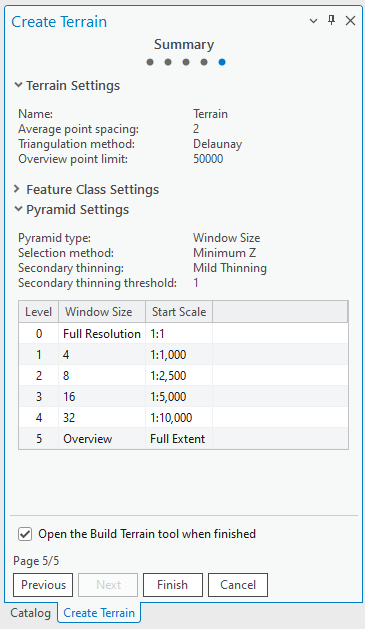This screenshot has width=365, height=629.
Task: Click the Mild Thinning value
Action: coord(230,268)
